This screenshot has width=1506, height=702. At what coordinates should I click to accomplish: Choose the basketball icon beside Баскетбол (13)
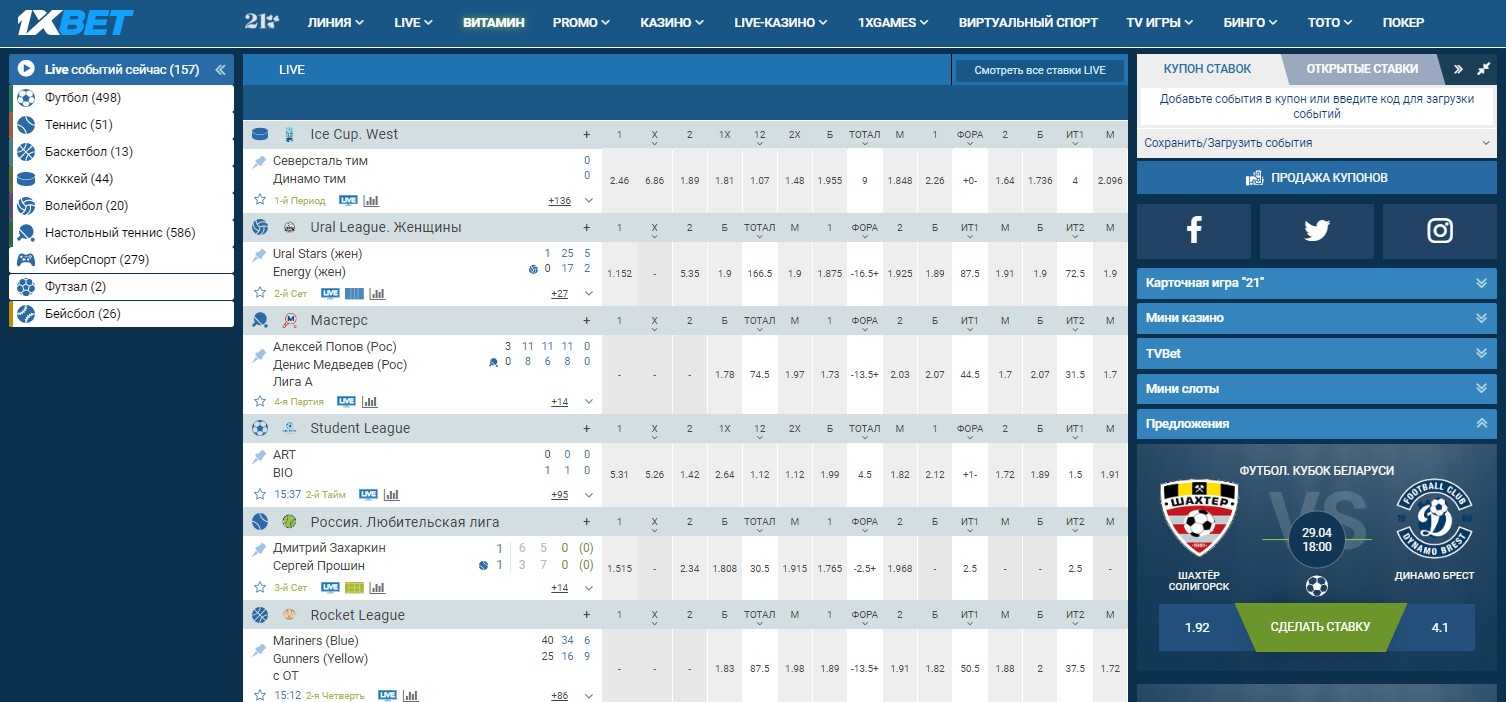[x=26, y=152]
